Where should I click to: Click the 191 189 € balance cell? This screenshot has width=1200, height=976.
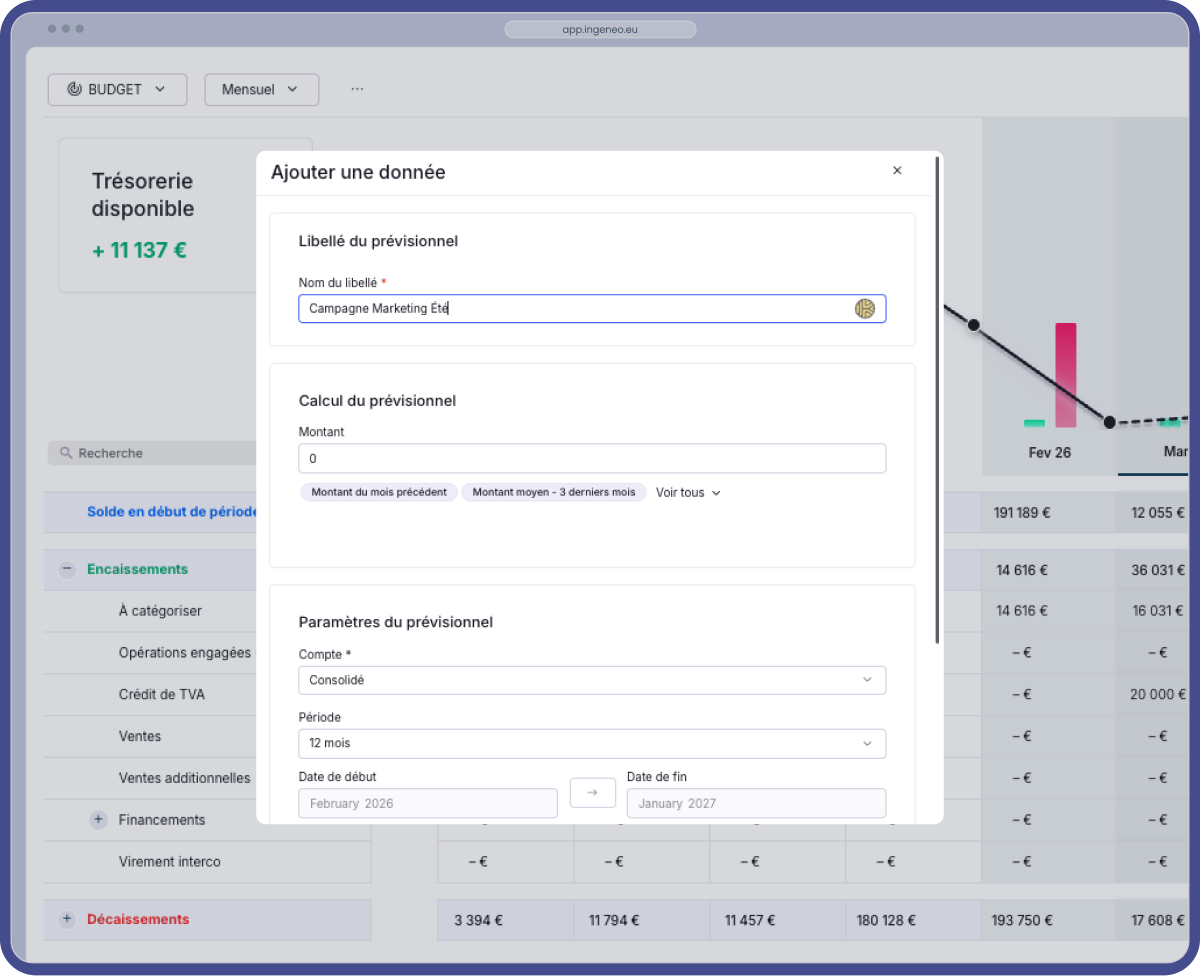pos(1022,512)
